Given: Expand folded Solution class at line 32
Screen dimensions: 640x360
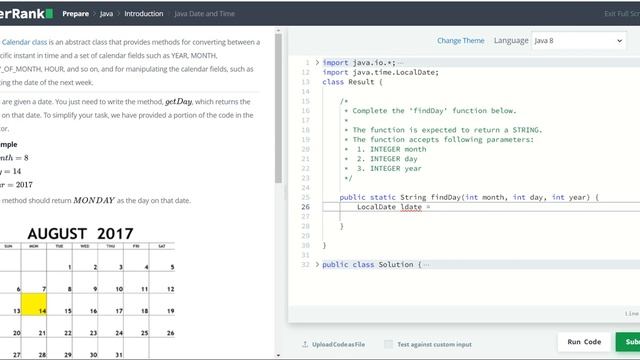Looking at the screenshot, I should coord(317,264).
